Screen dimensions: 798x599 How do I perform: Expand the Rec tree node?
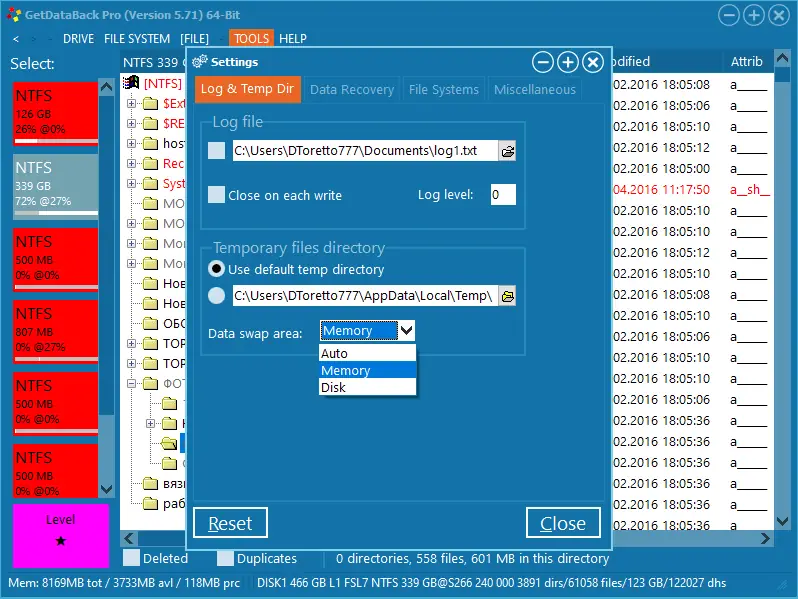click(131, 163)
